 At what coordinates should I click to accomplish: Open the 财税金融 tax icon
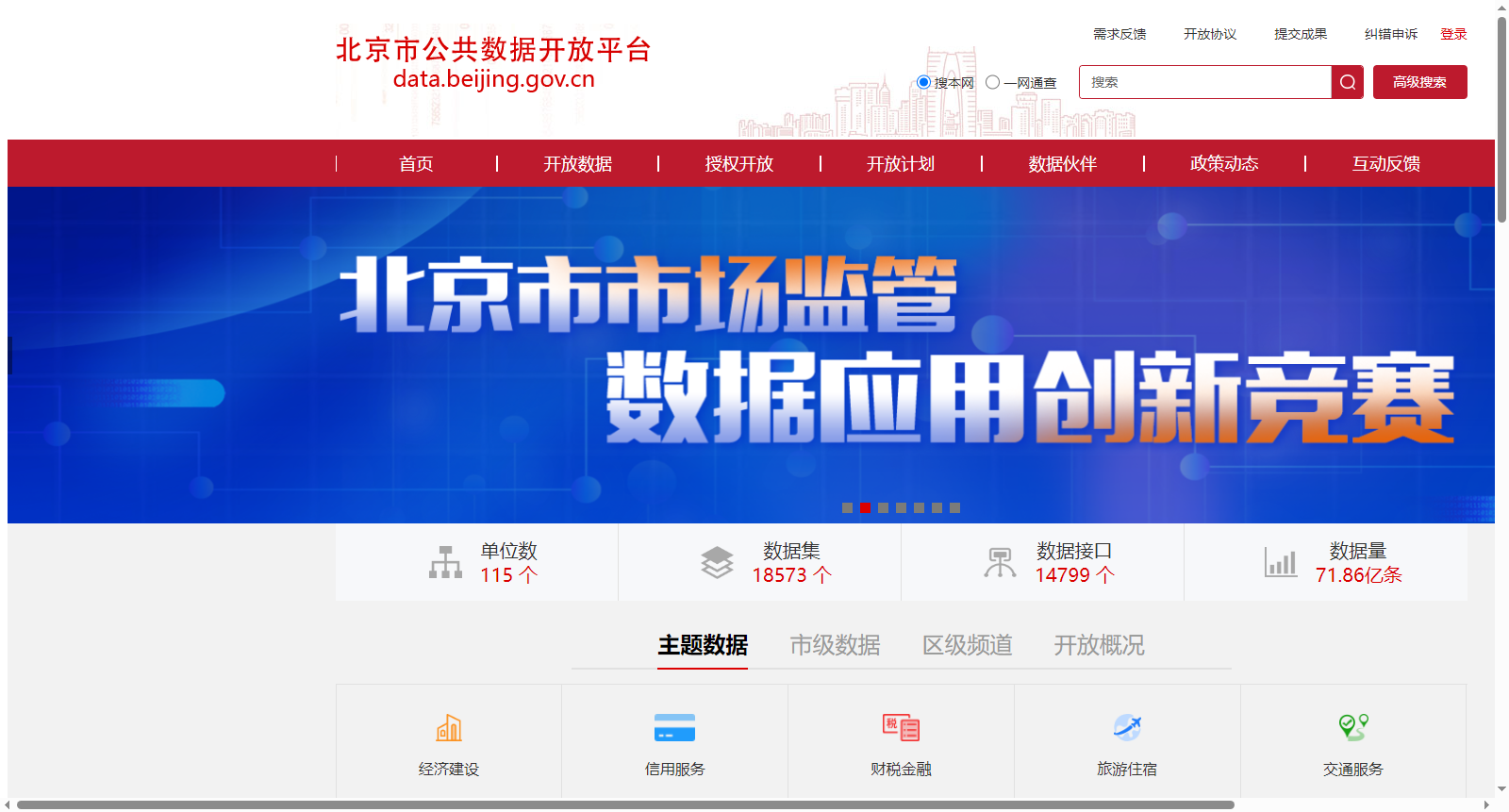coord(901,727)
